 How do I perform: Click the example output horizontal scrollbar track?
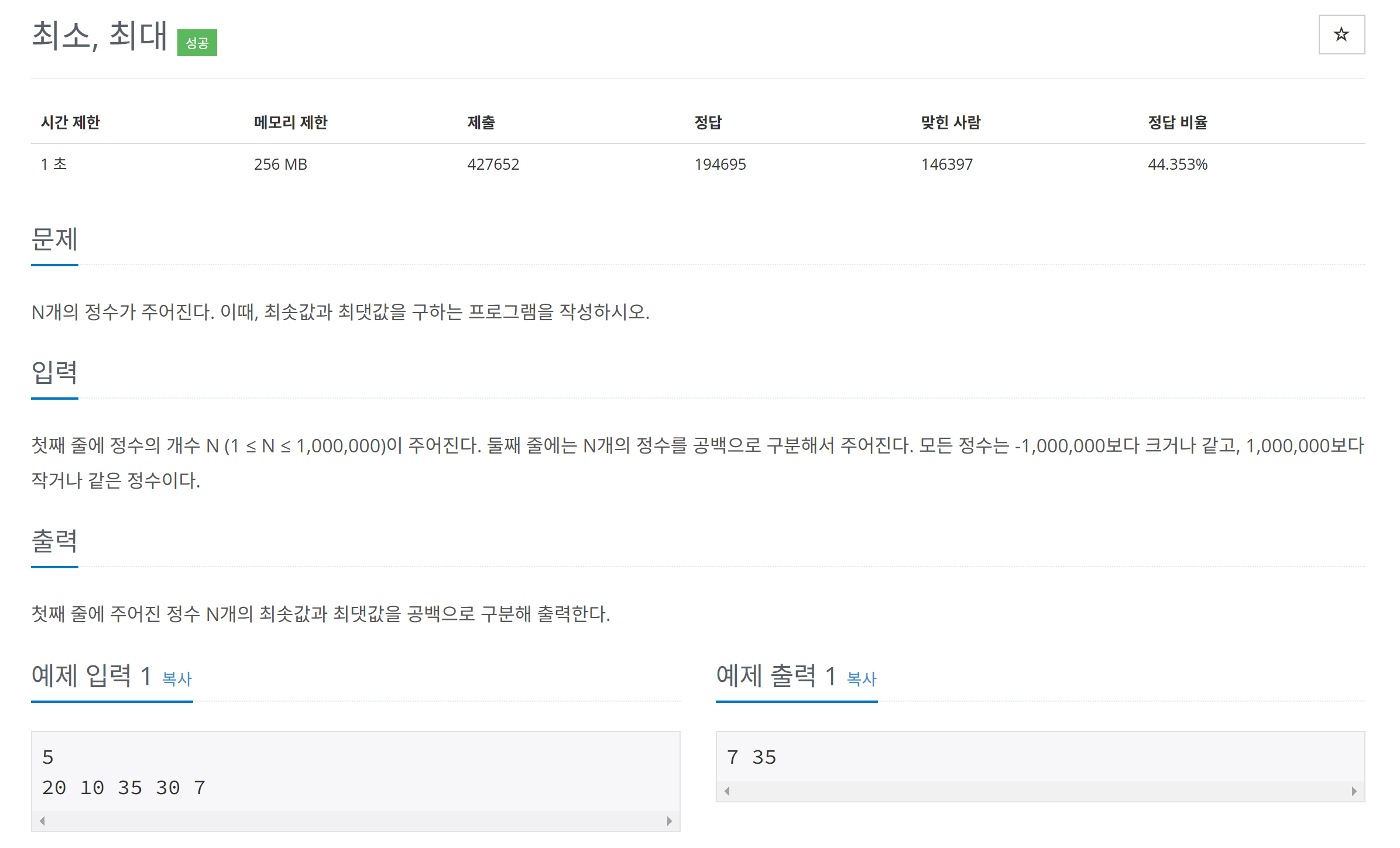[x=1040, y=791]
